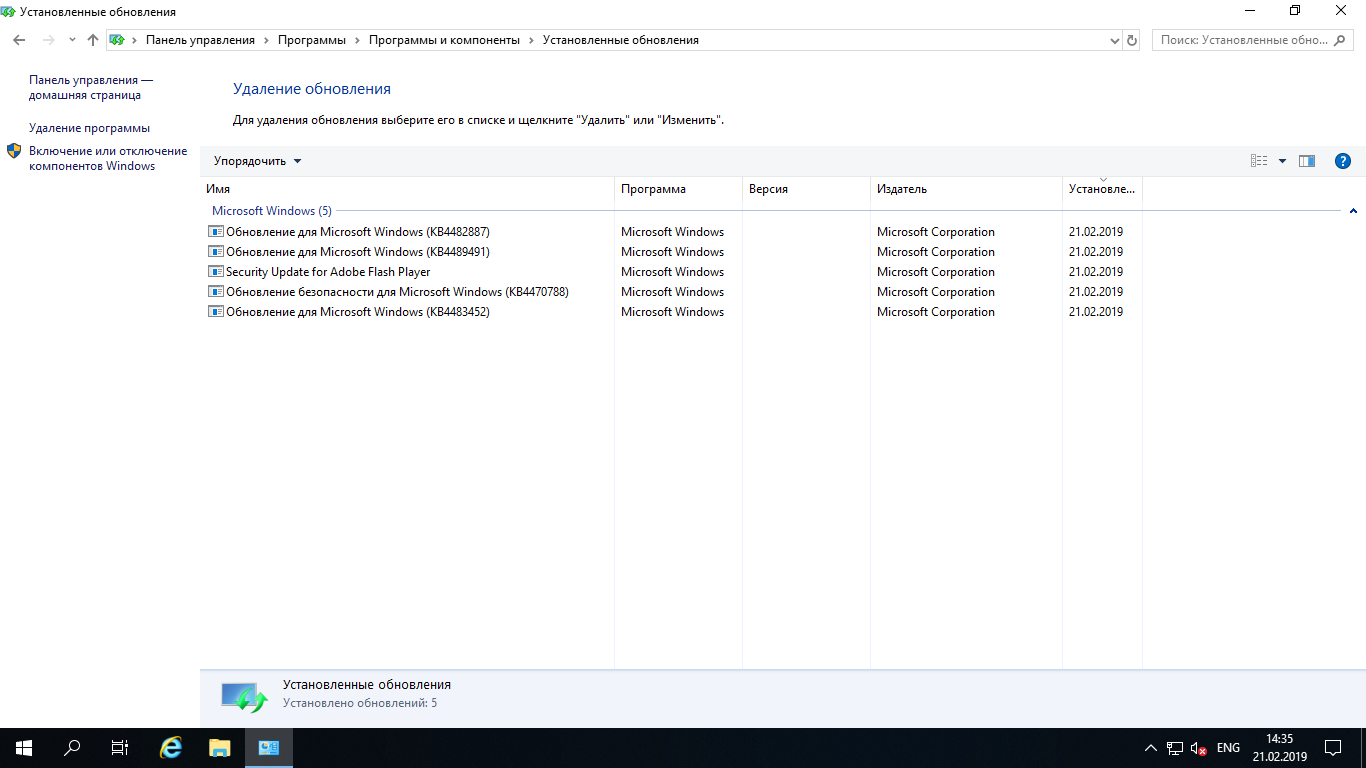
Task: Click icon beside KB4470788 update
Action: tap(215, 291)
